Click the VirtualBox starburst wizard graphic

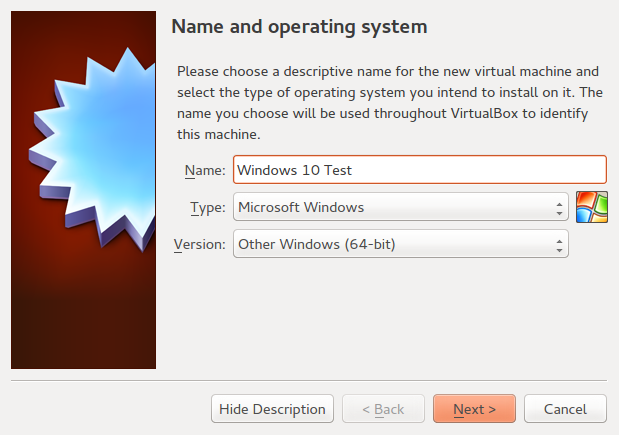[83, 190]
